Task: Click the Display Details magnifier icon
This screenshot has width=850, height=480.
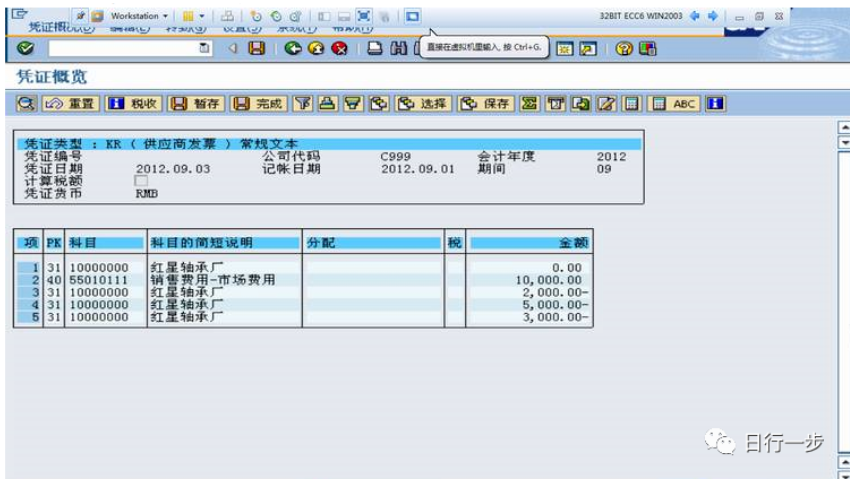Action: (x=26, y=103)
